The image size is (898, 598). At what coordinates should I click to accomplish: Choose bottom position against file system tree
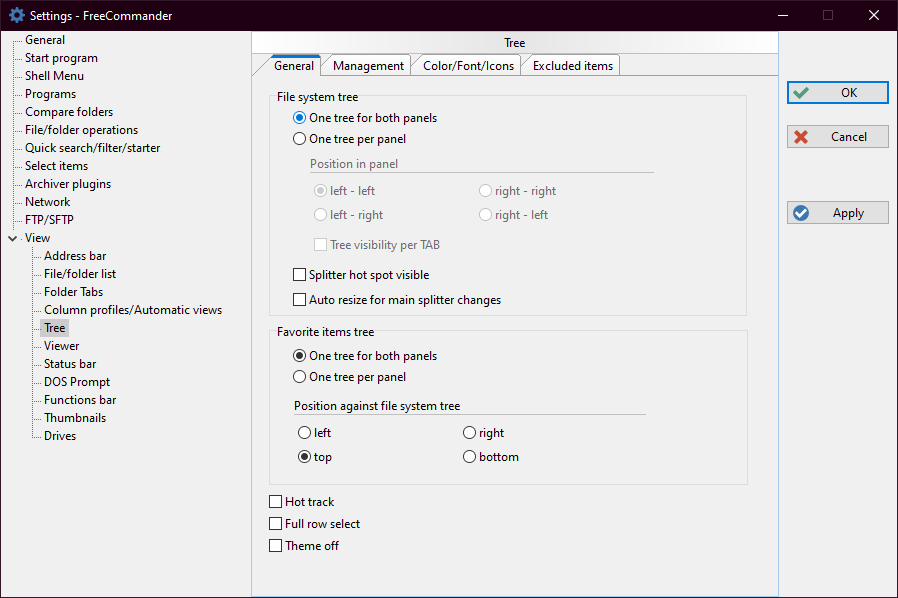pos(470,457)
